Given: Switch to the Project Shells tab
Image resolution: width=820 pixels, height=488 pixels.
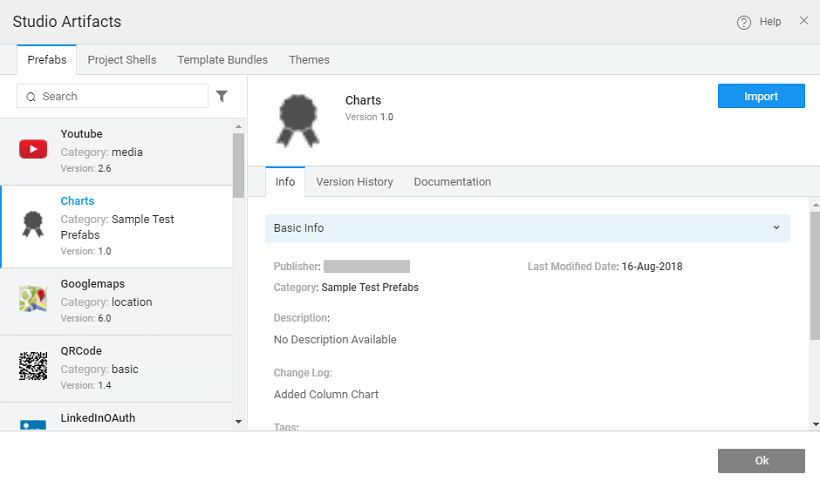Looking at the screenshot, I should (x=122, y=60).
